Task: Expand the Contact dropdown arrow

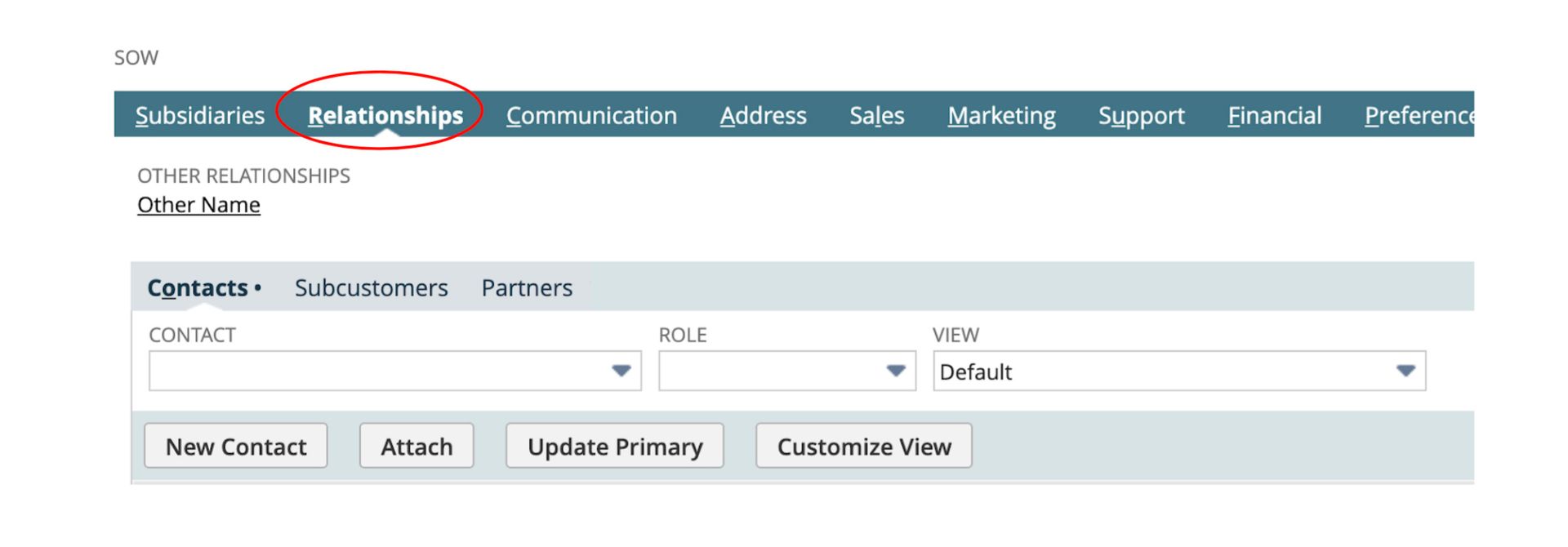Action: point(621,371)
